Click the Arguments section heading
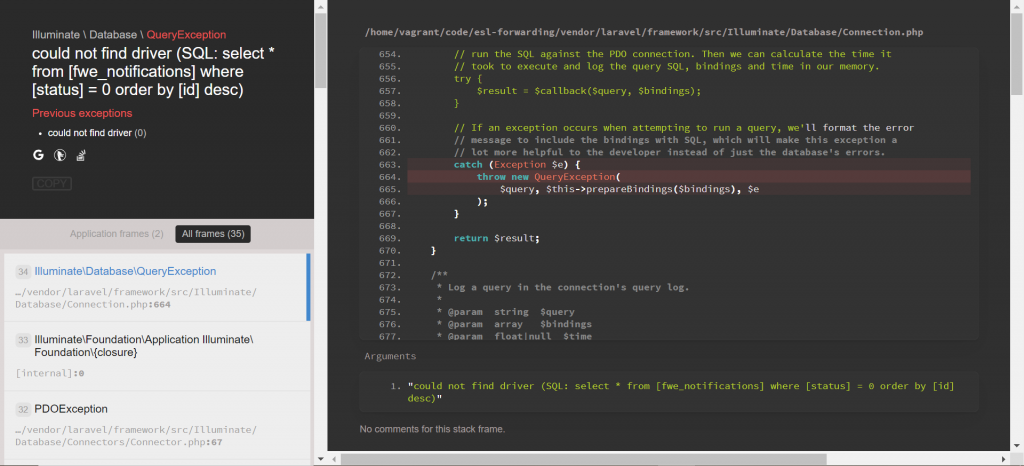The image size is (1024, 466). (390, 356)
